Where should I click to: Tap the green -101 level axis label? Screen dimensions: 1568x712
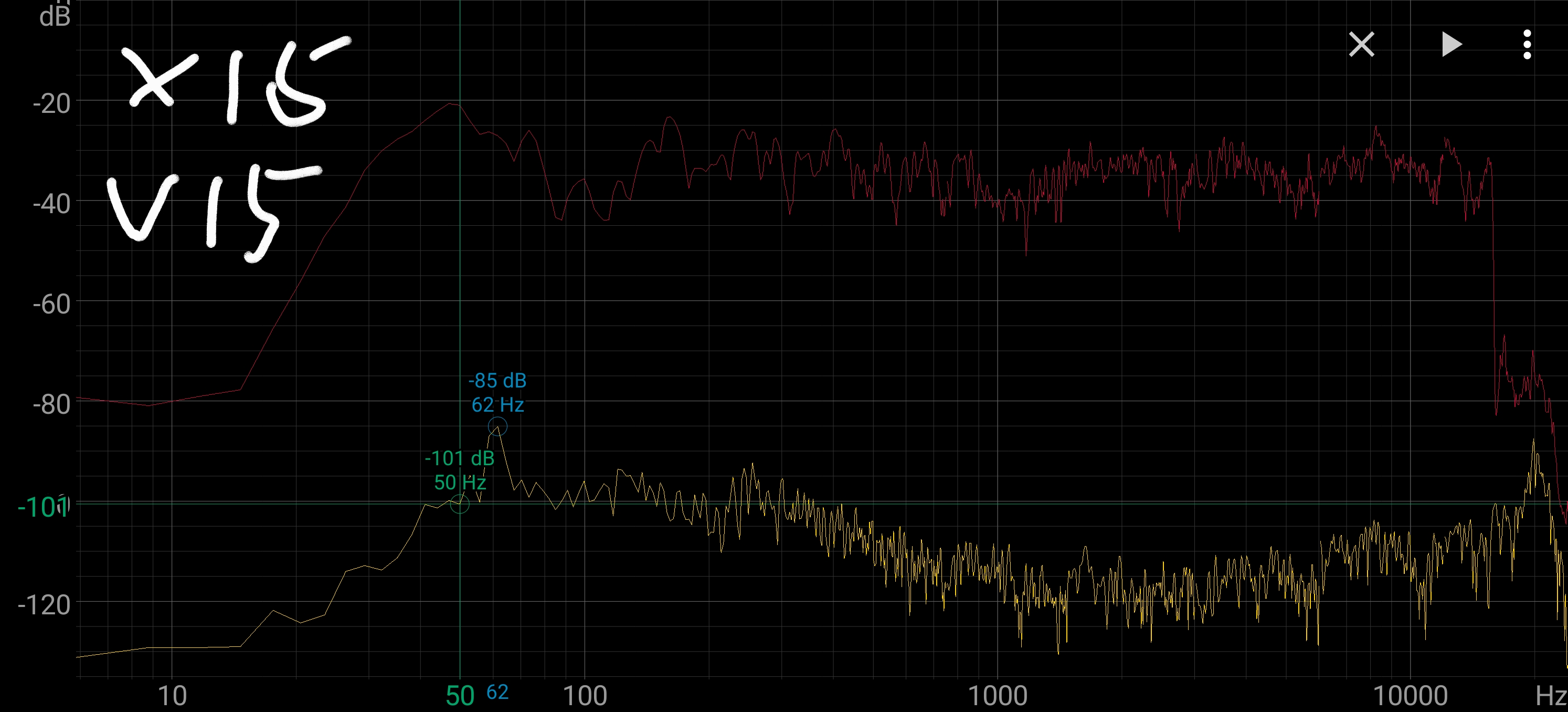click(x=43, y=507)
